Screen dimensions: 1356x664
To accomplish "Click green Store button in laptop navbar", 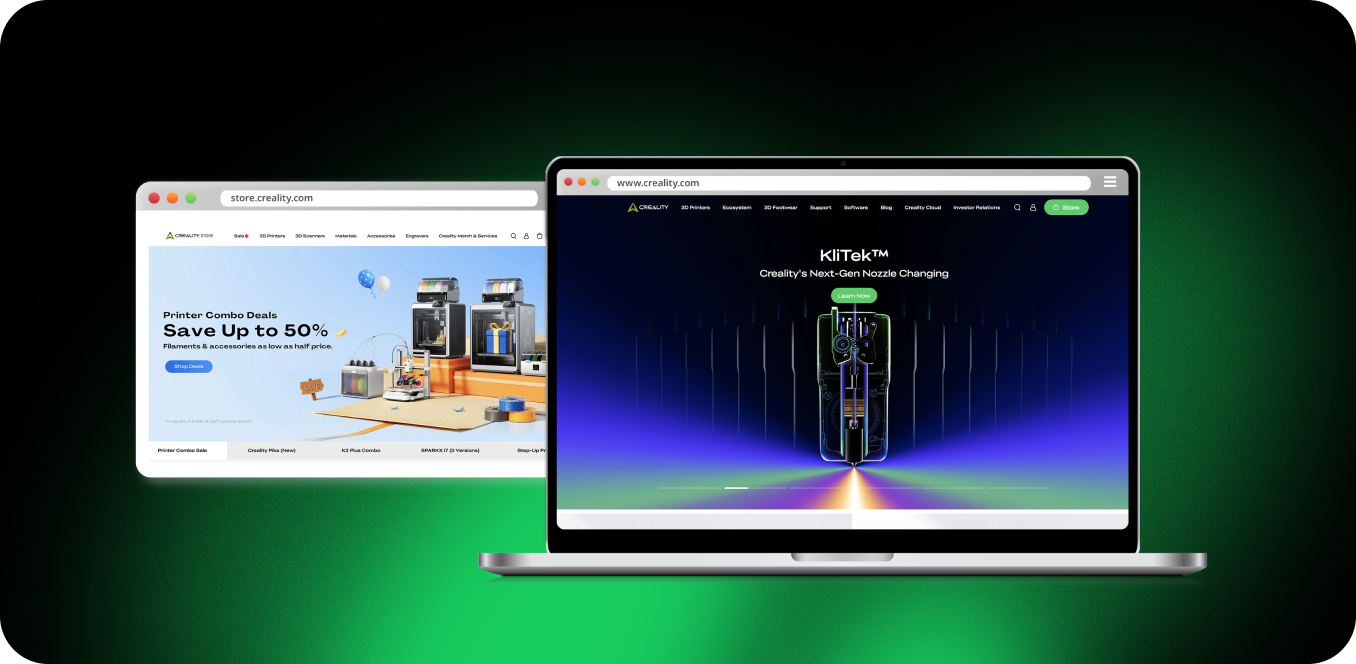I will coord(1066,207).
